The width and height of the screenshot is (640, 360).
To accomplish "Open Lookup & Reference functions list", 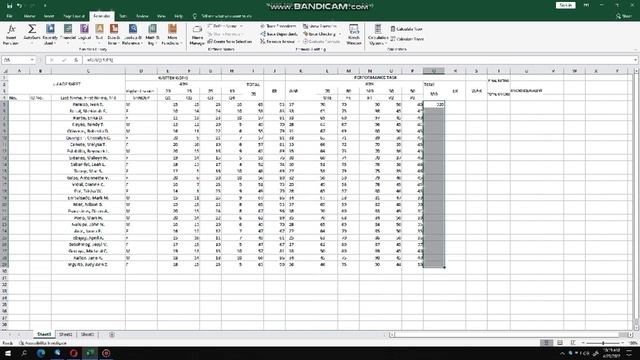I will 133,34.
